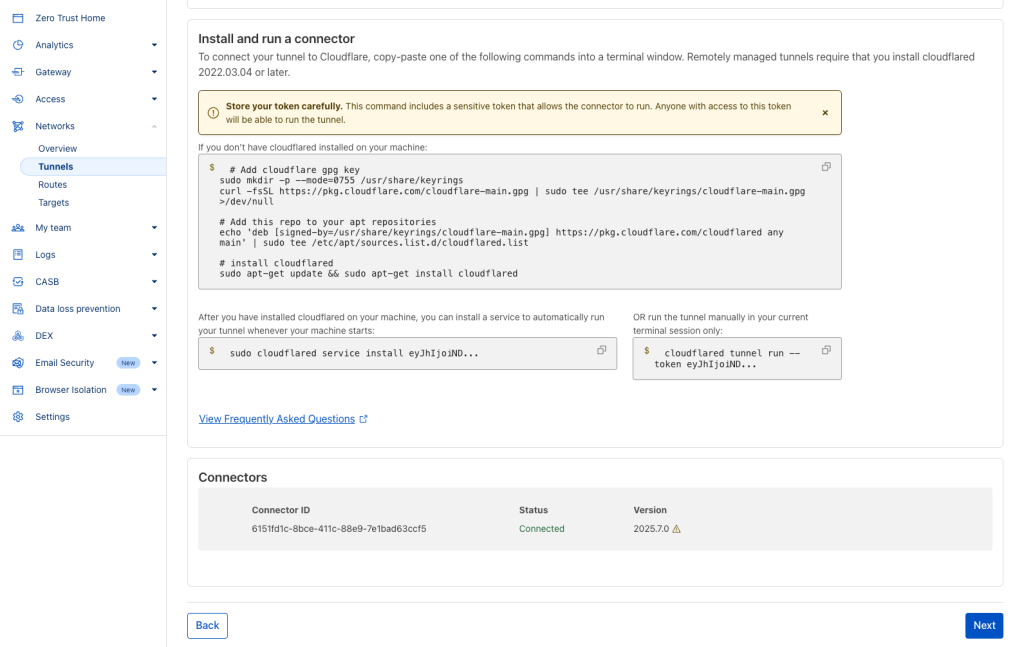Image resolution: width=1024 pixels, height=647 pixels.
Task: Click the Data loss prevention icon
Action: coord(18,309)
